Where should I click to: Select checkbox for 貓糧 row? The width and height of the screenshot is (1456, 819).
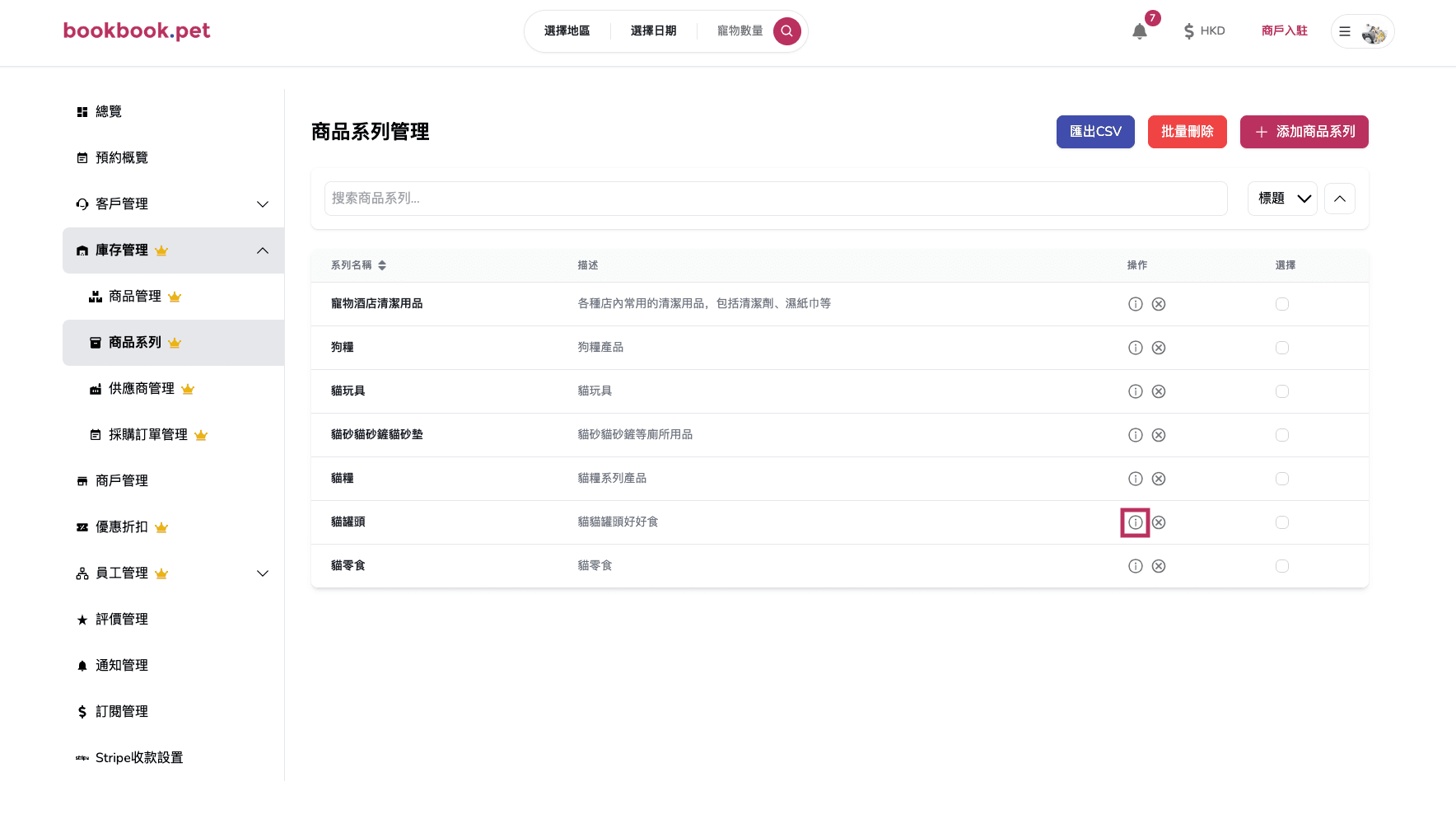tap(1281, 479)
